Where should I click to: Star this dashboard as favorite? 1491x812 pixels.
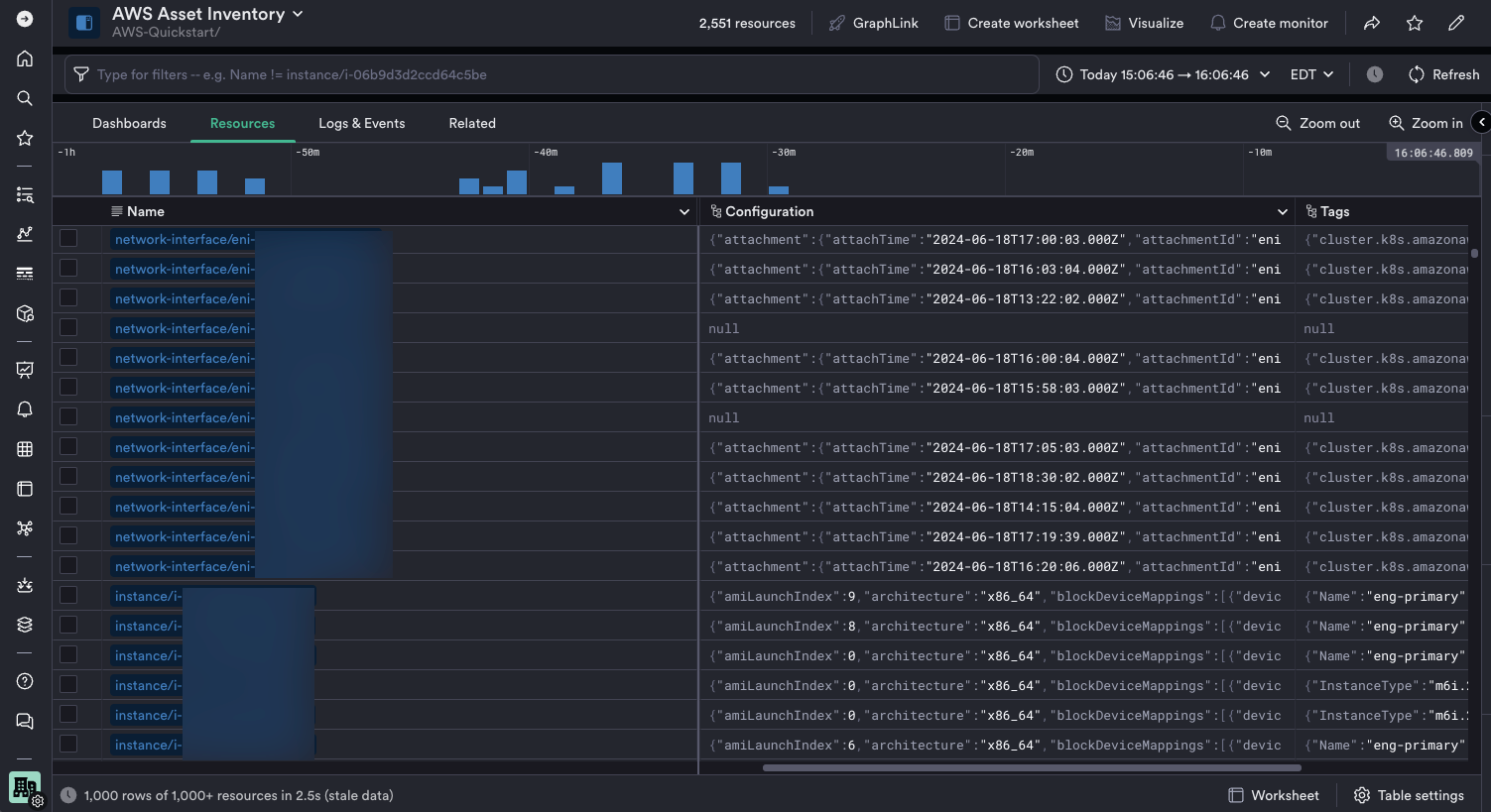[1415, 23]
